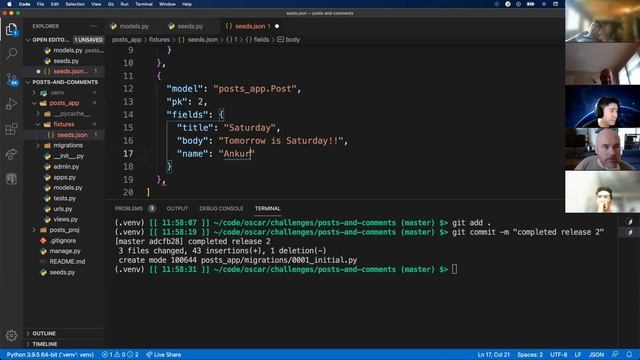Open admin.py in the file tree

(x=64, y=167)
